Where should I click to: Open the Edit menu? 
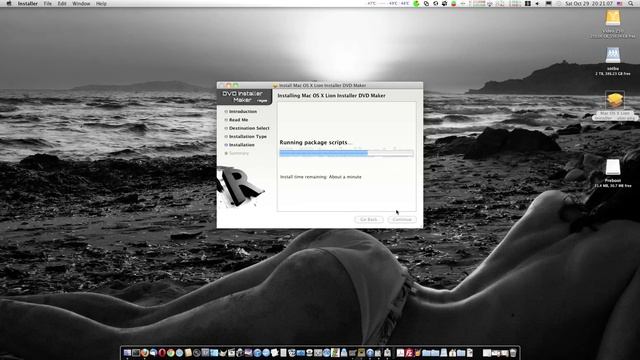click(62, 3)
